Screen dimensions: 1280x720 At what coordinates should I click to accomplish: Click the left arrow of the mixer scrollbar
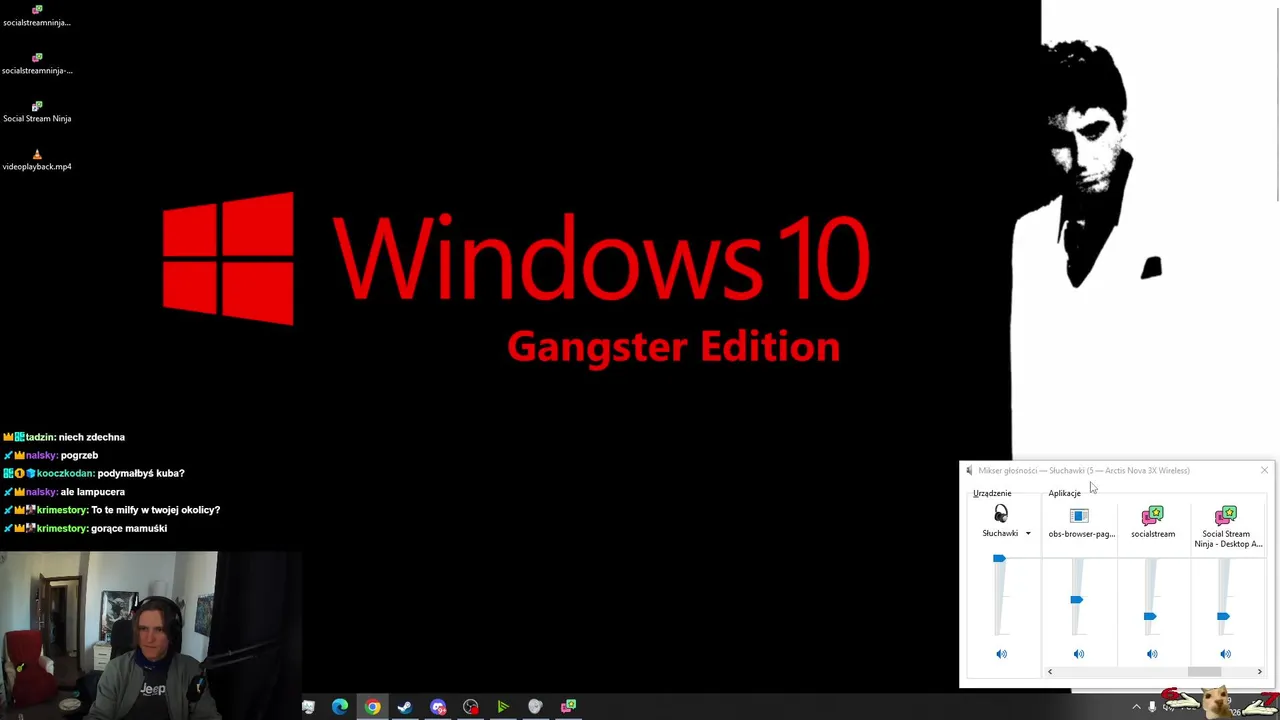[1050, 672]
